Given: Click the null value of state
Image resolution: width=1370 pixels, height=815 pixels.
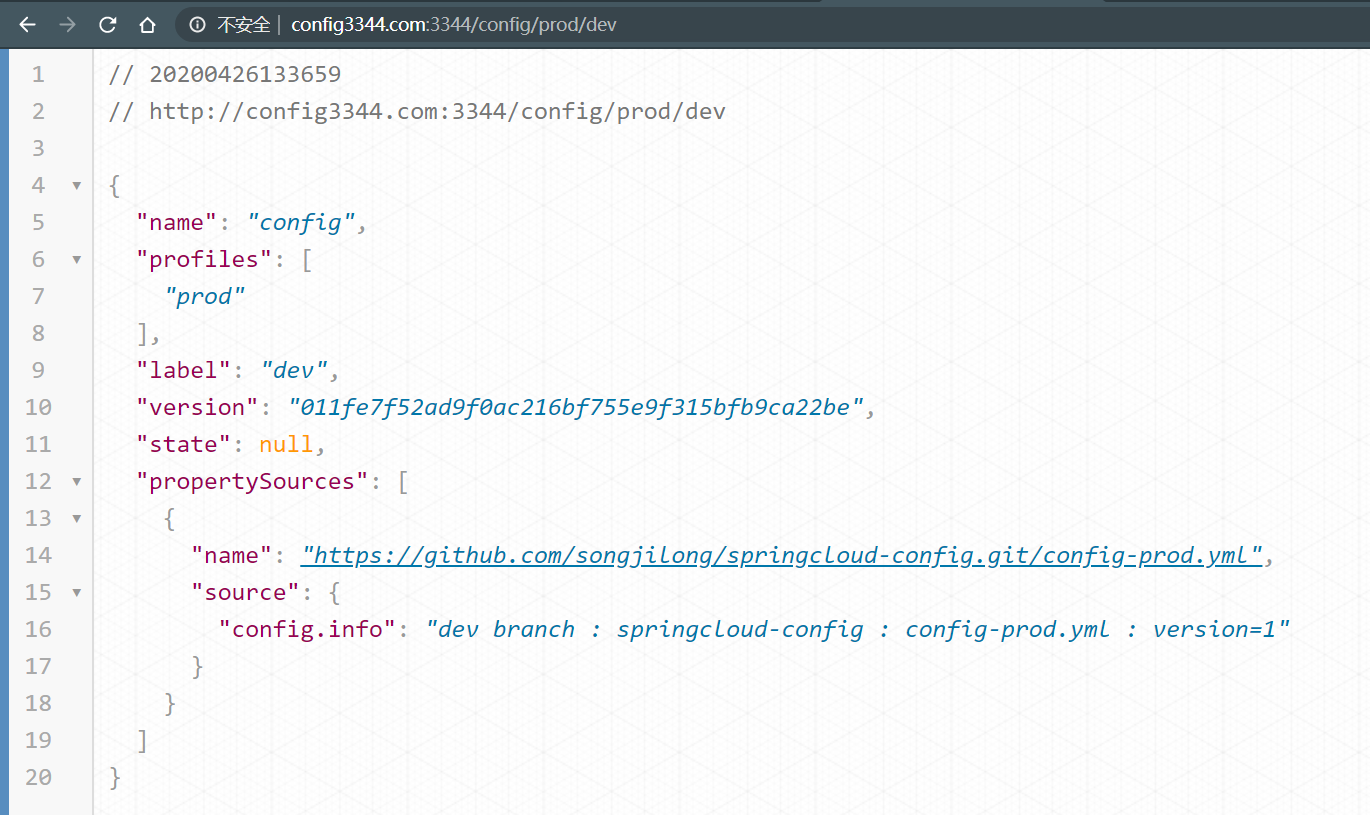Looking at the screenshot, I should click(286, 444).
